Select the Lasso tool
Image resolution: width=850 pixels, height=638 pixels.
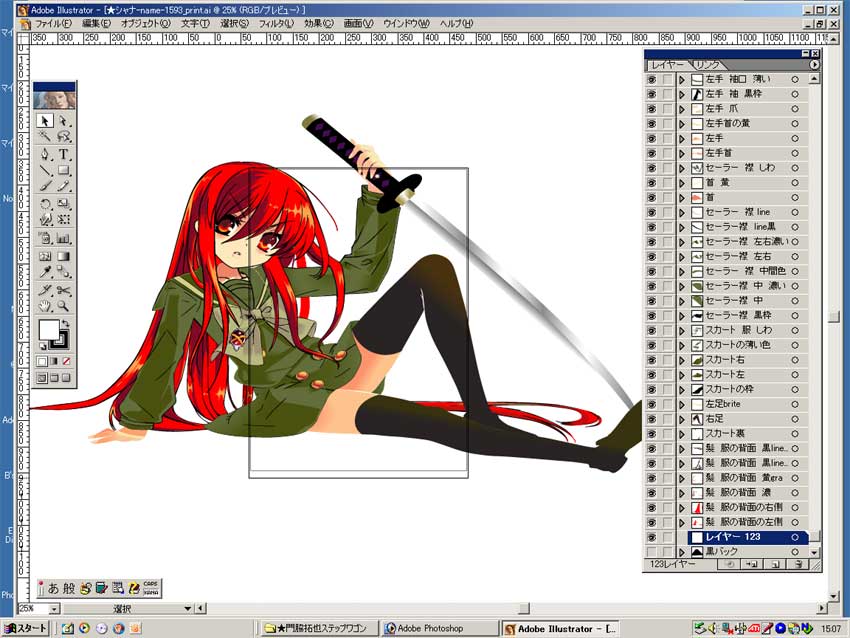(63, 136)
